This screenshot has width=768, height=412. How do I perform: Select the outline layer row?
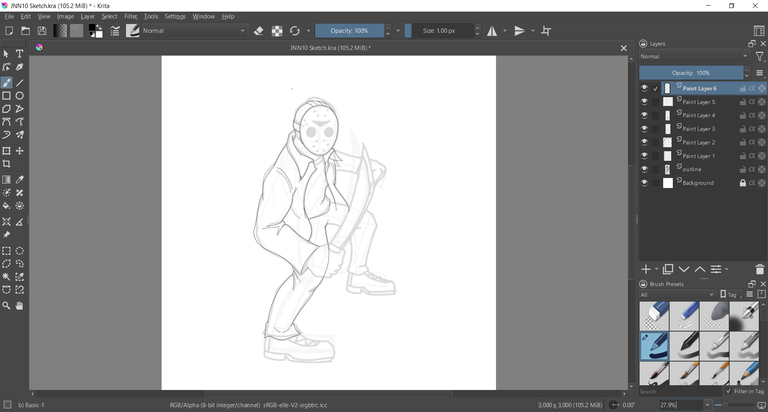[x=703, y=169]
